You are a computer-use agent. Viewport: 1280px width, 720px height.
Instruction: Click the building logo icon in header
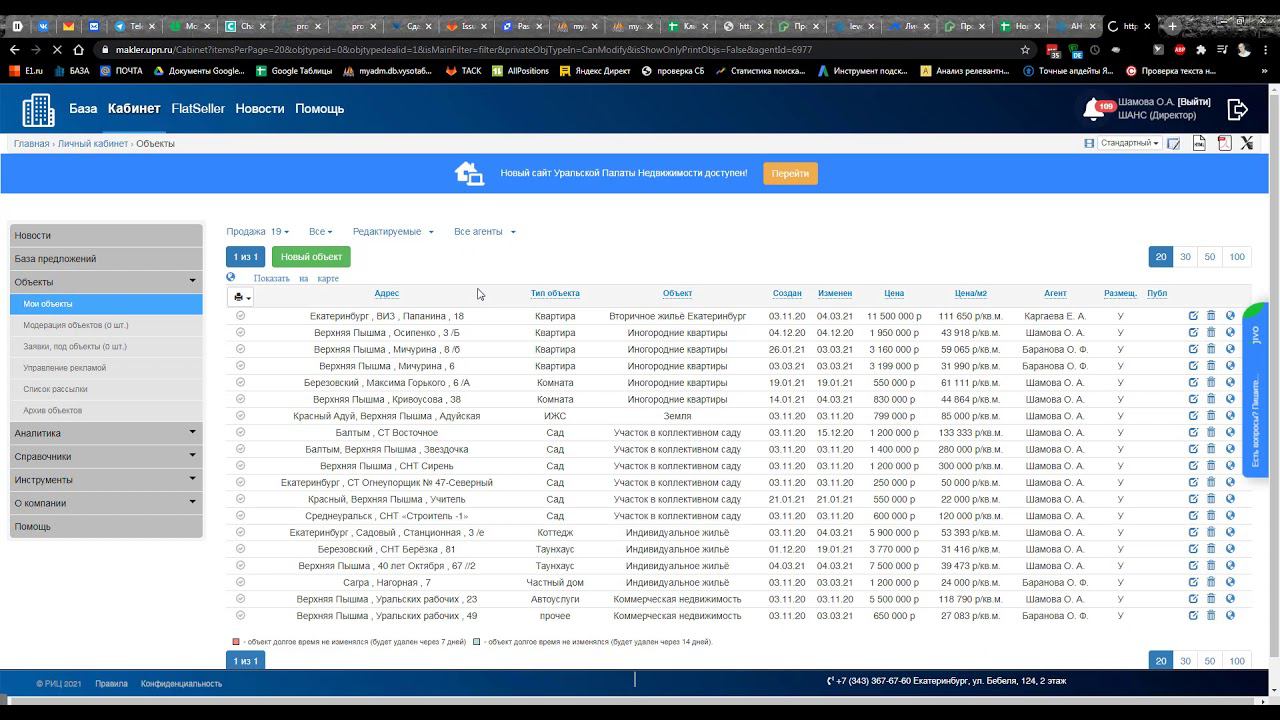[38, 110]
